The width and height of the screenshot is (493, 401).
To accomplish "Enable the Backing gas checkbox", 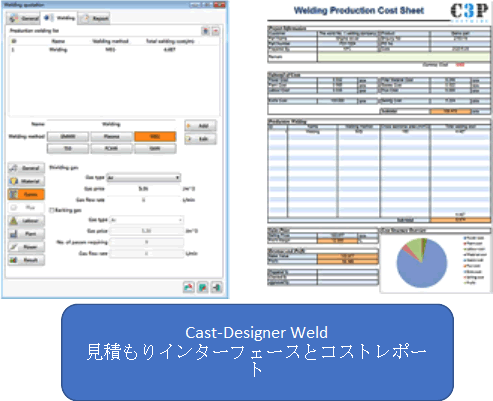I will pos(52,210).
